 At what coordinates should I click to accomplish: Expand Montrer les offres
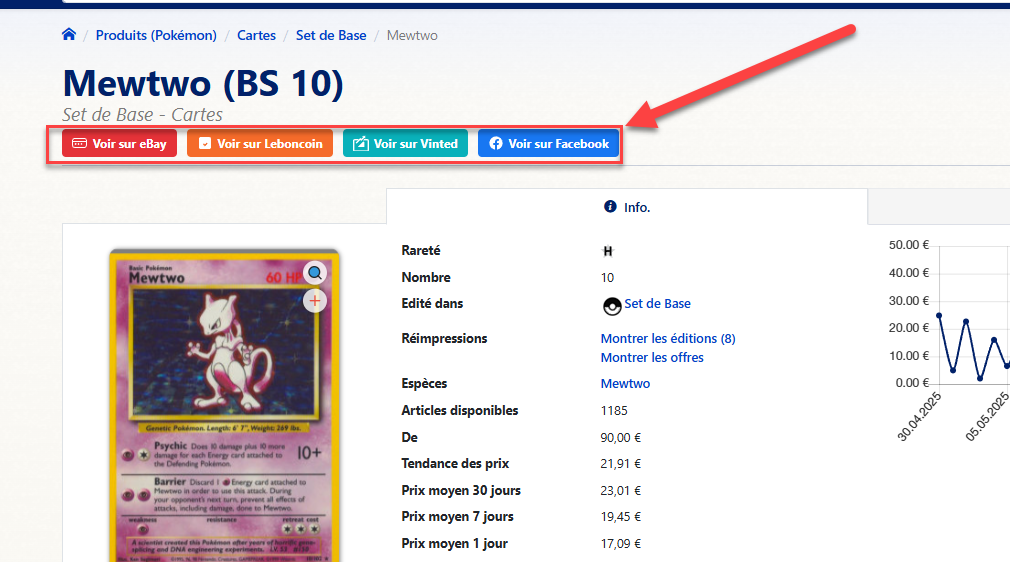pyautogui.click(x=651, y=357)
